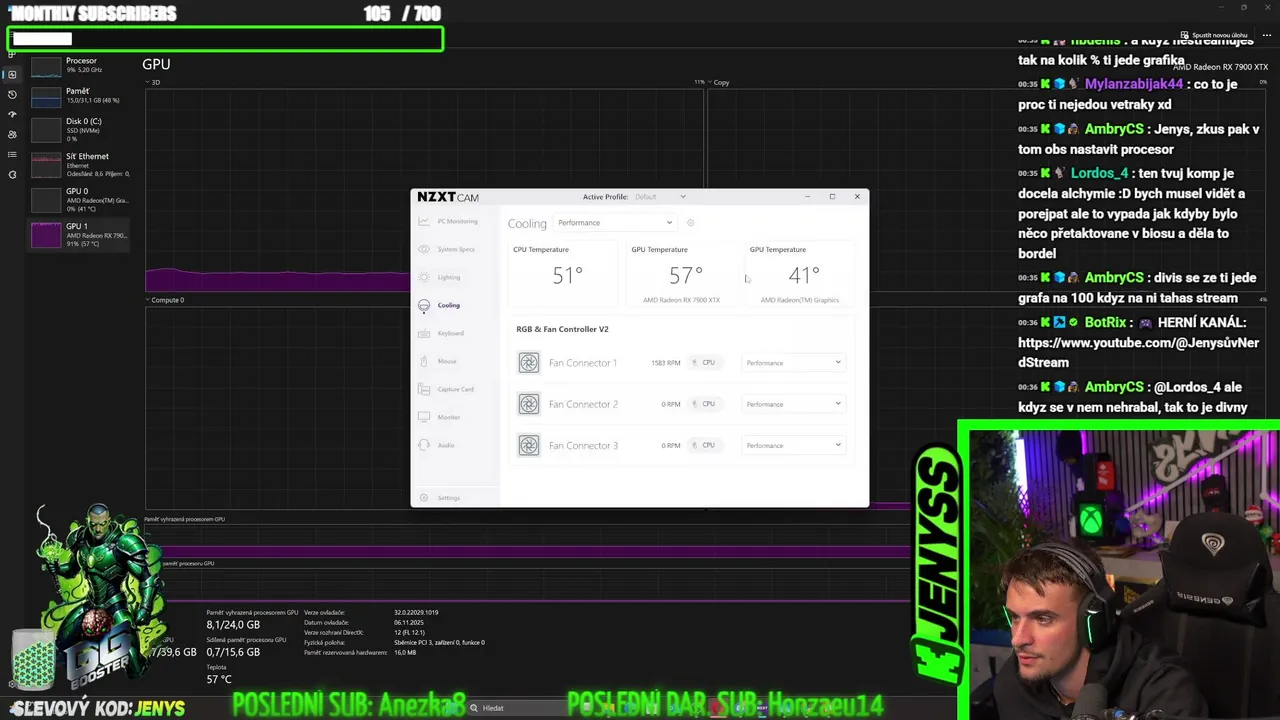
Task: Click Fan Connector 3 label
Action: point(583,445)
